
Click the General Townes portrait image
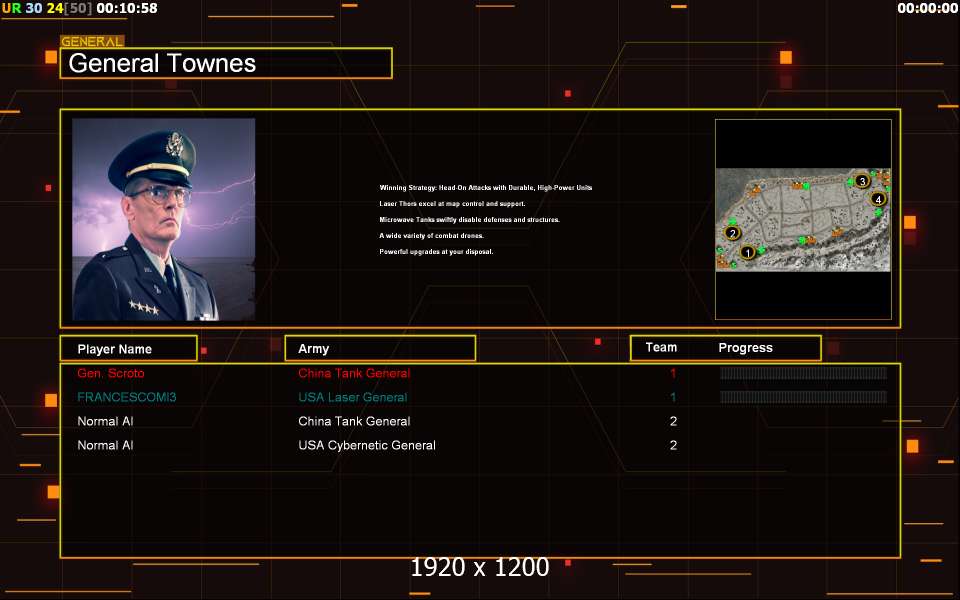click(x=163, y=219)
